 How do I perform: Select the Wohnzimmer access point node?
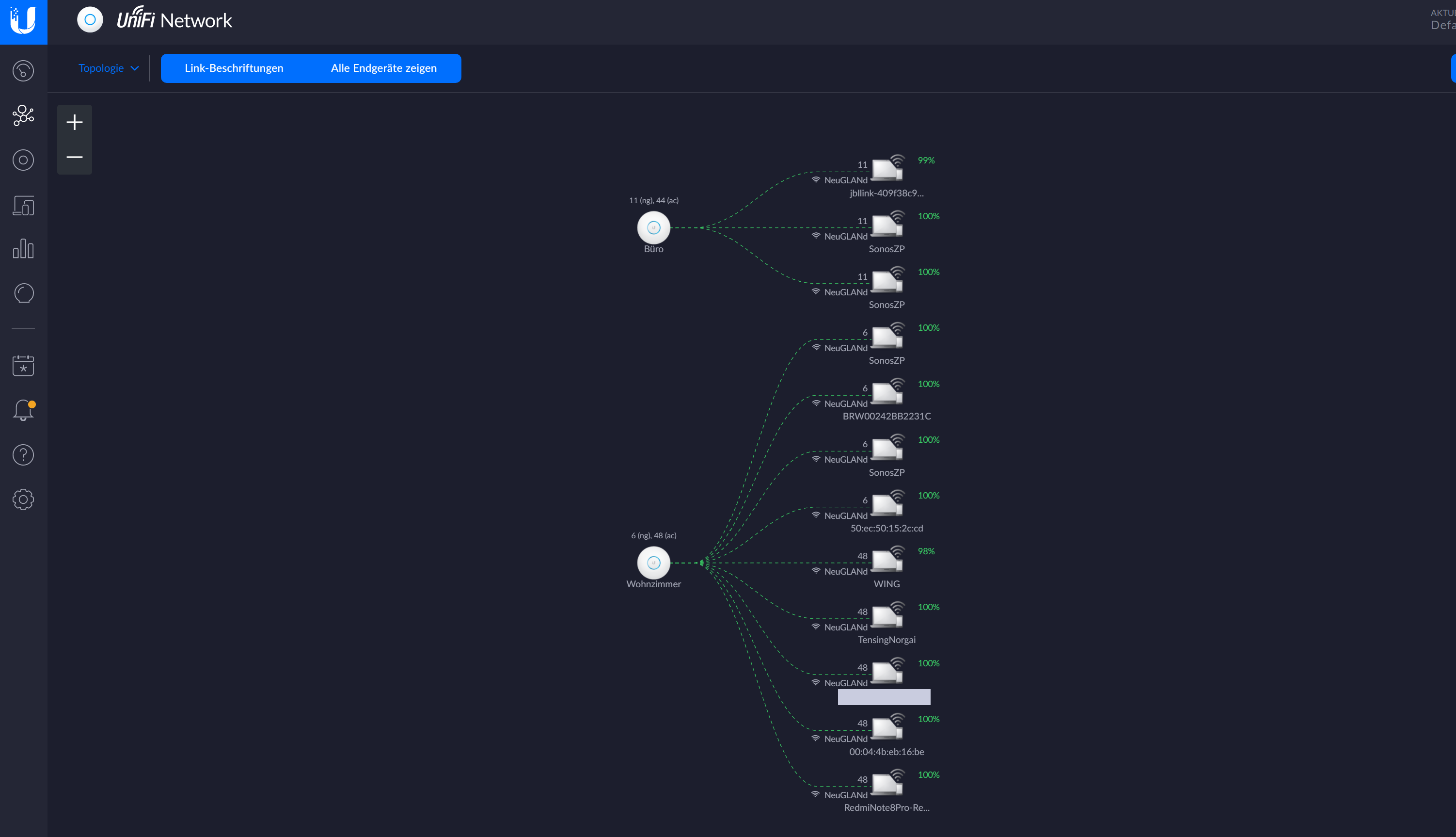[x=653, y=563]
